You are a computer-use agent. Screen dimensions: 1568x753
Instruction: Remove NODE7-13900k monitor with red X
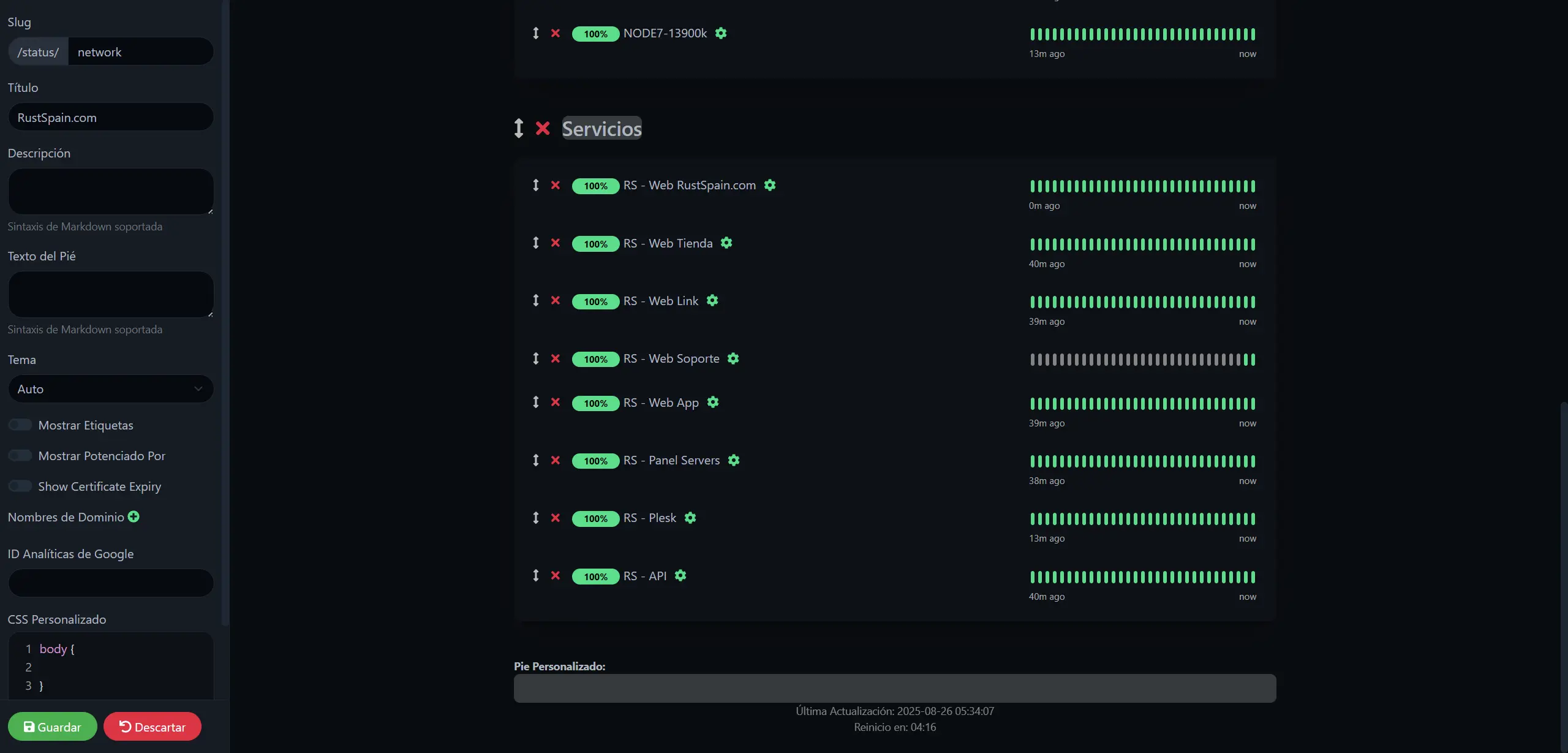pyautogui.click(x=556, y=33)
